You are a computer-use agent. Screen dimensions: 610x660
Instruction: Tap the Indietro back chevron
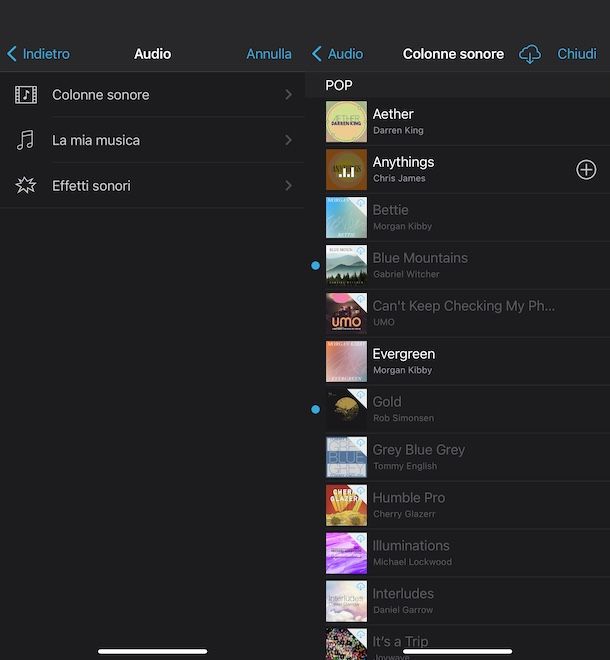pyautogui.click(x=12, y=54)
